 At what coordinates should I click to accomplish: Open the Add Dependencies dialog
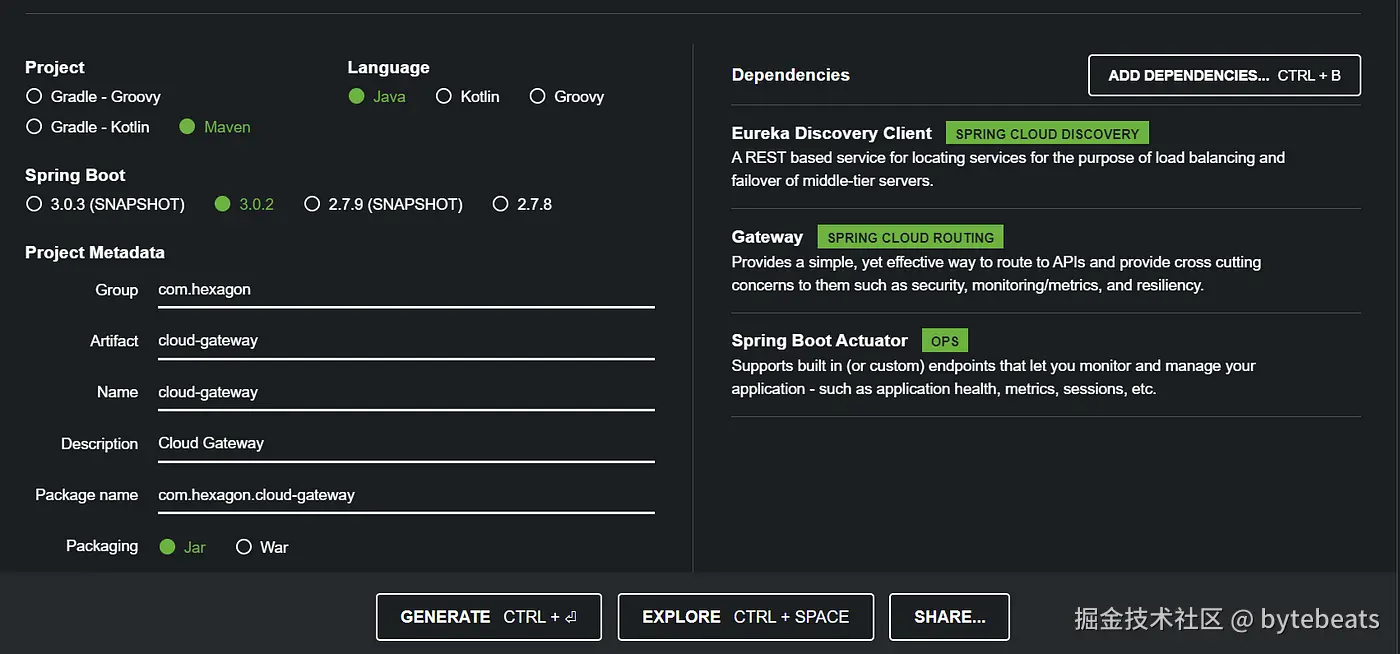click(x=1224, y=75)
